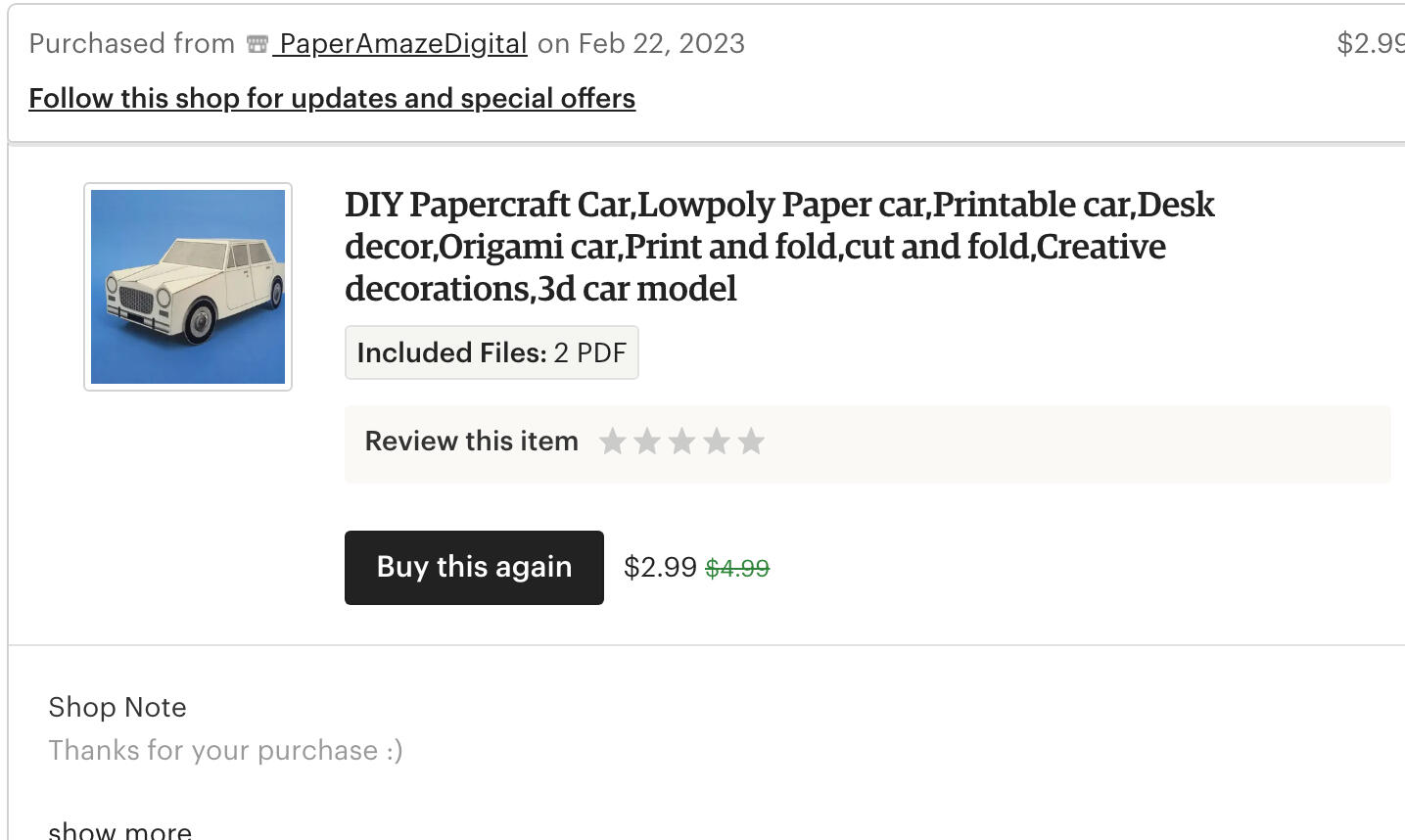Image resolution: width=1405 pixels, height=840 pixels.
Task: Click the Shop Note heading
Action: pos(117,707)
